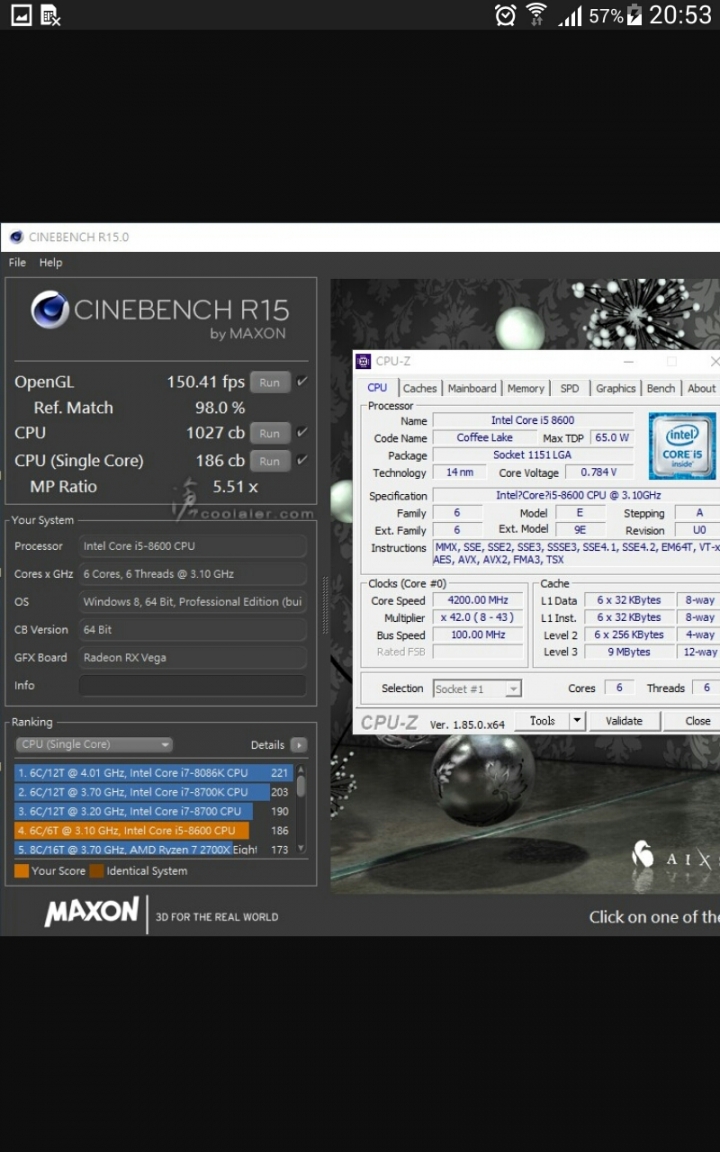Click the Multiplier value x 42.0 (8 - 43)

click(x=478, y=618)
